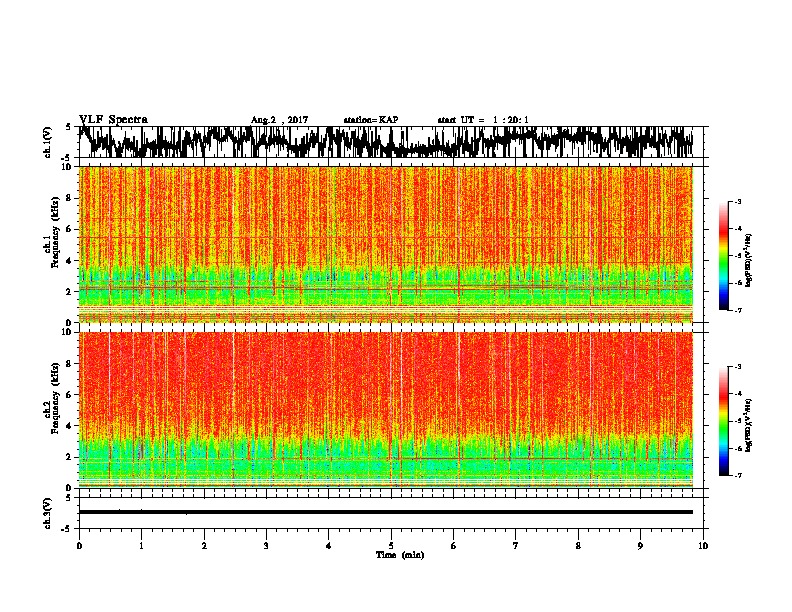Click the "10" kHz tick on ch.2 frequency axis
The height and width of the screenshot is (612, 792).
pos(69,332)
